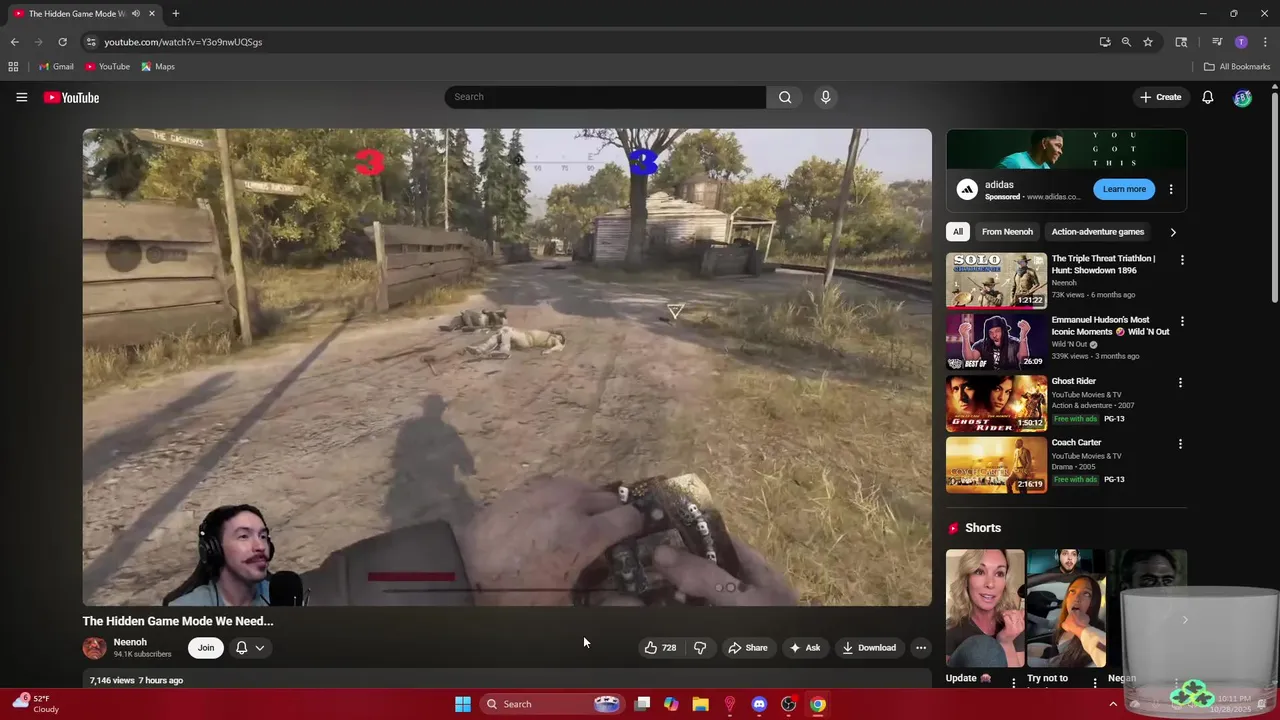This screenshot has width=1280, height=720.
Task: Click the search magnifier button
Action: (785, 97)
